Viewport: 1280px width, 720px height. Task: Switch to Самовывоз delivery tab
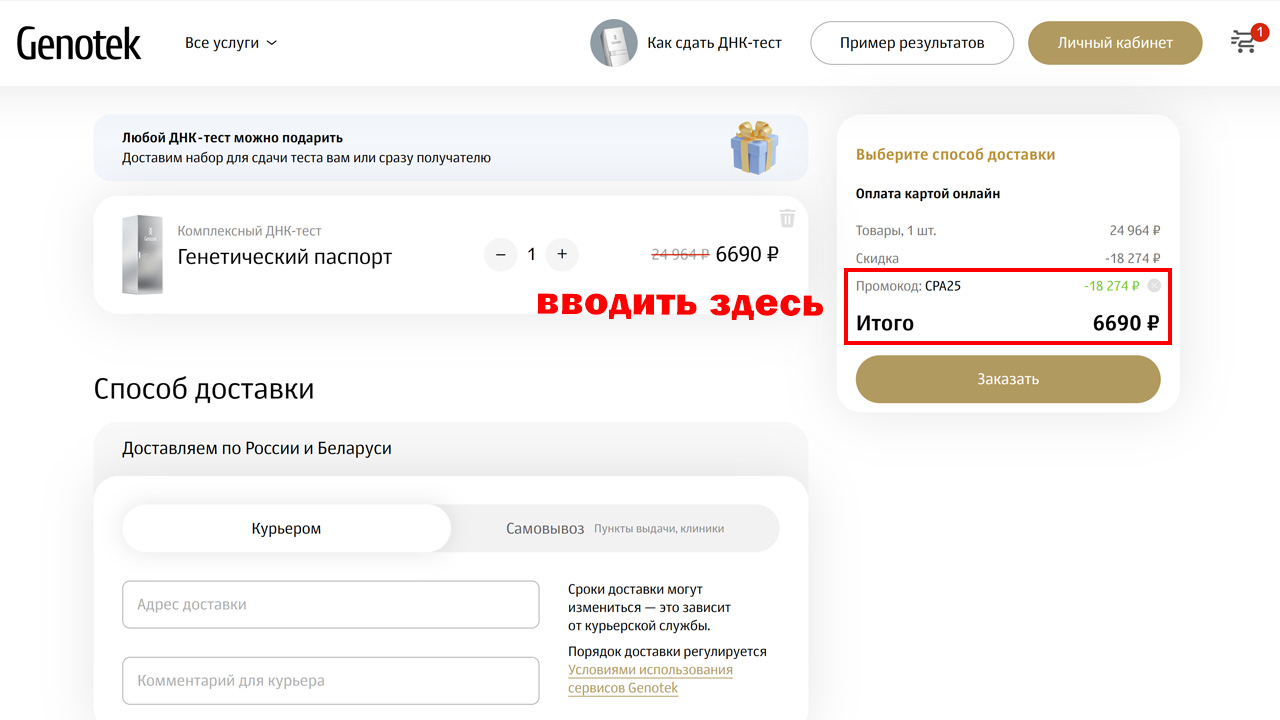pyautogui.click(x=615, y=528)
